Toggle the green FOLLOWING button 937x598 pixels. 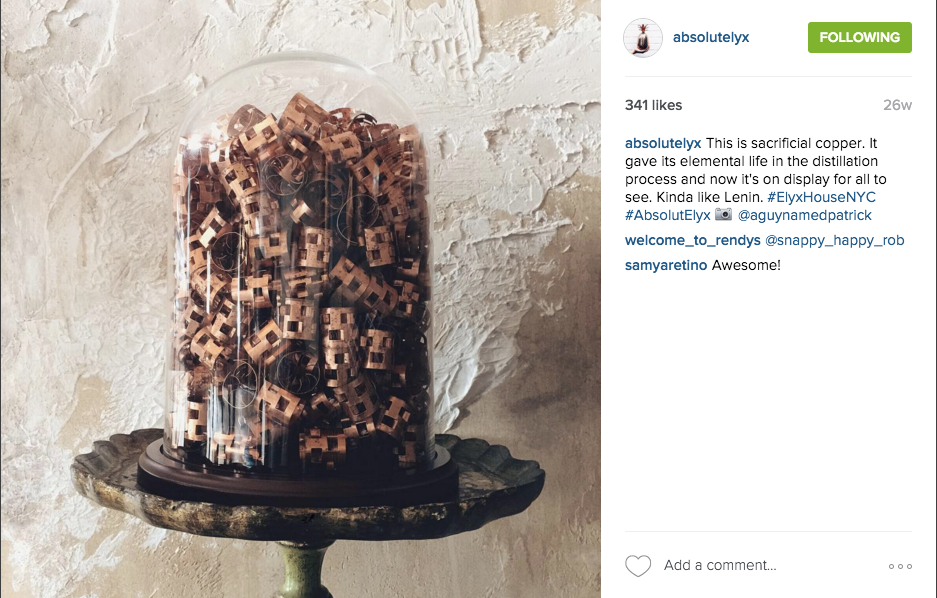(x=859, y=37)
